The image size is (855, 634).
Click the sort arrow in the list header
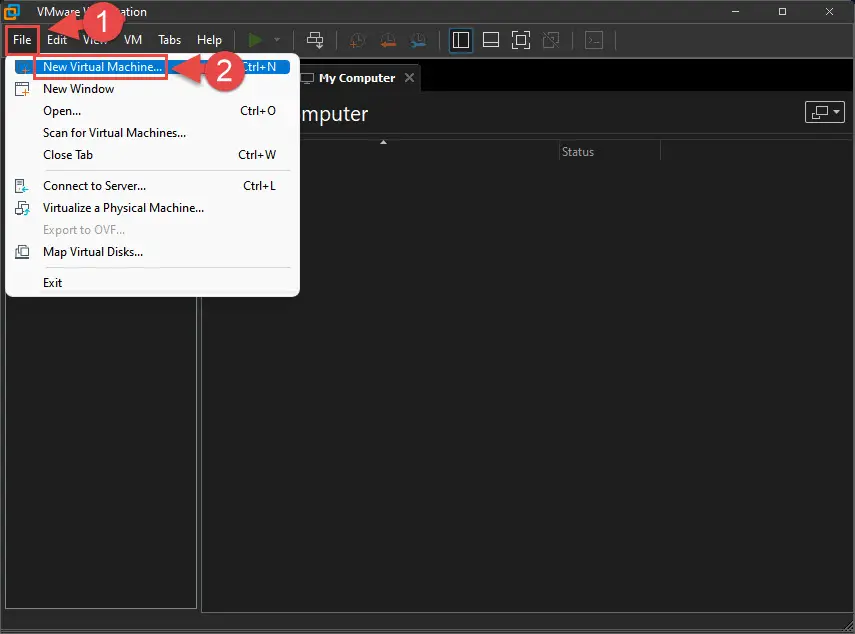(383, 142)
